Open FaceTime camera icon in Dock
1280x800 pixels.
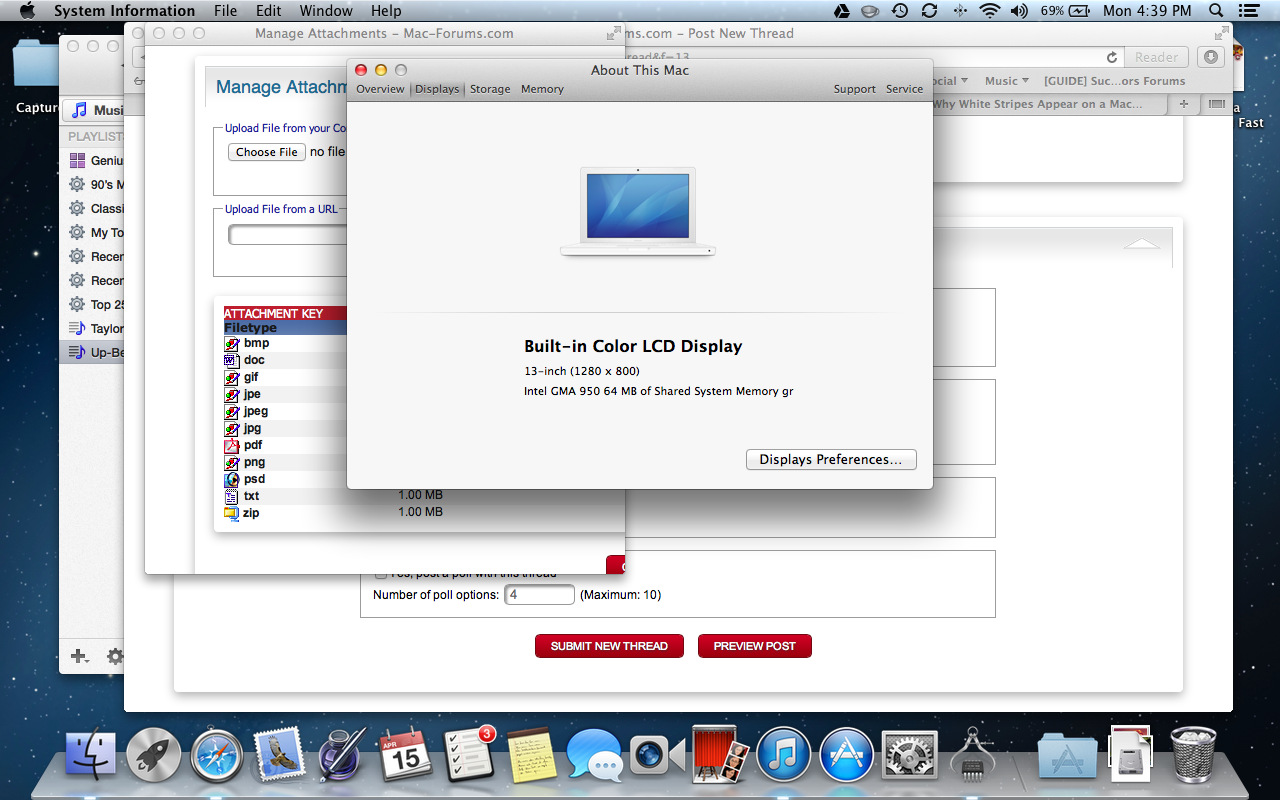pyautogui.click(x=657, y=757)
